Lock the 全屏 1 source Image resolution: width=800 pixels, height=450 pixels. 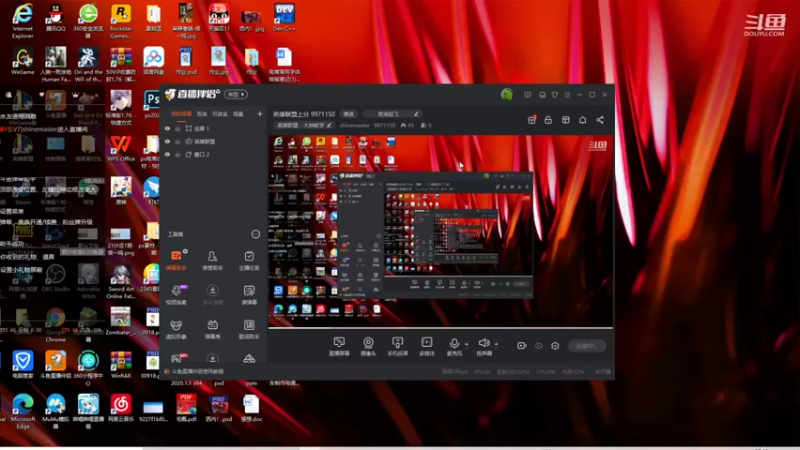click(178, 129)
